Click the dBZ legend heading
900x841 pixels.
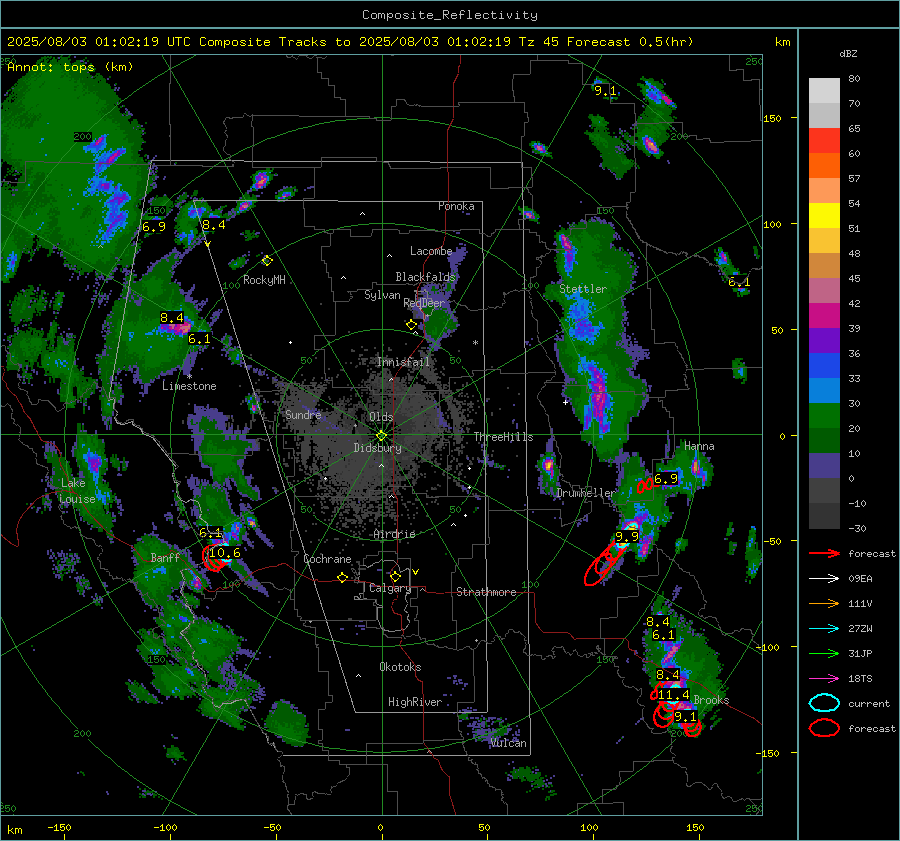(x=848, y=54)
